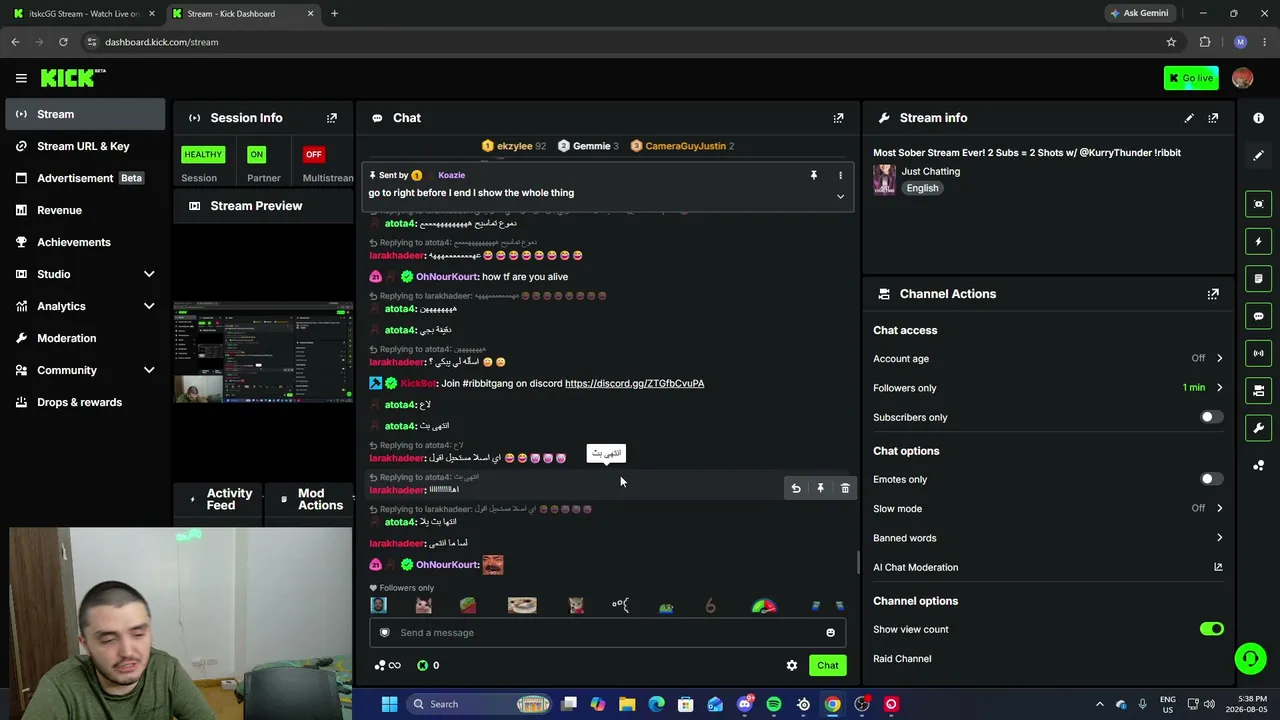Viewport: 1280px width, 720px height.
Task: Open Followers only 1 min setting
Action: (1048, 388)
